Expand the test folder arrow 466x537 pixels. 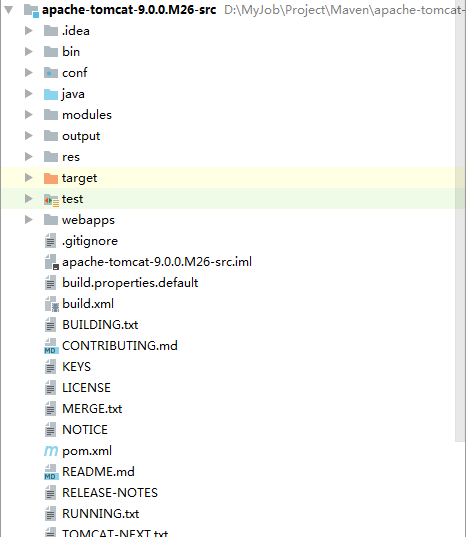pyautogui.click(x=29, y=199)
